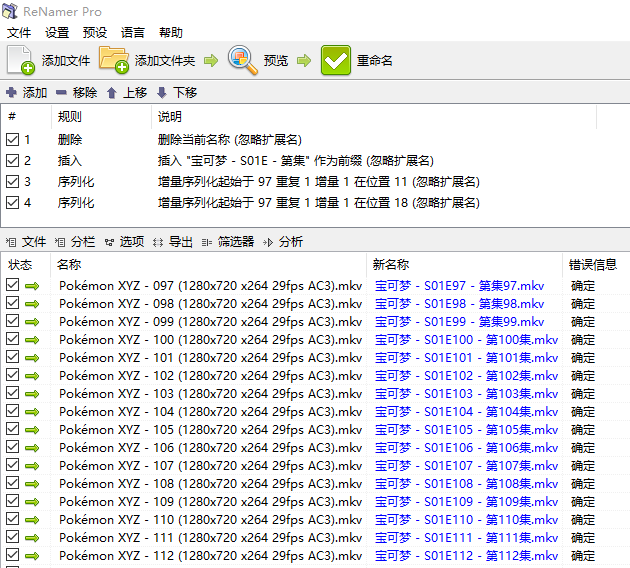Click the Preview magnifier icon

pyautogui.click(x=243, y=60)
